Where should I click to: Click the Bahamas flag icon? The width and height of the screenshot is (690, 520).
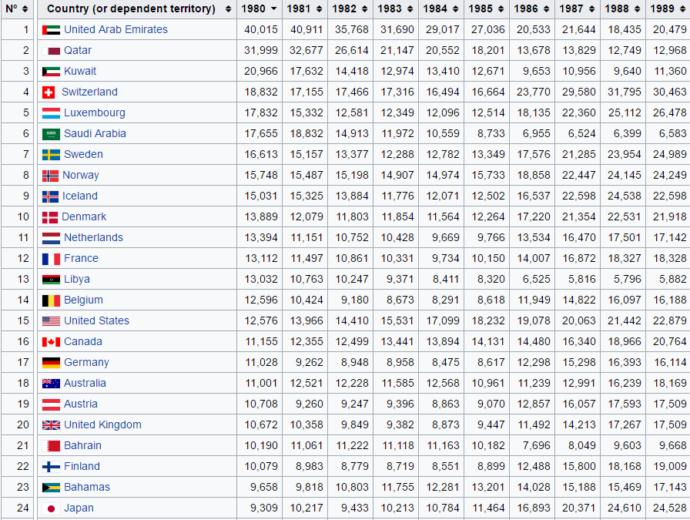tap(51, 487)
